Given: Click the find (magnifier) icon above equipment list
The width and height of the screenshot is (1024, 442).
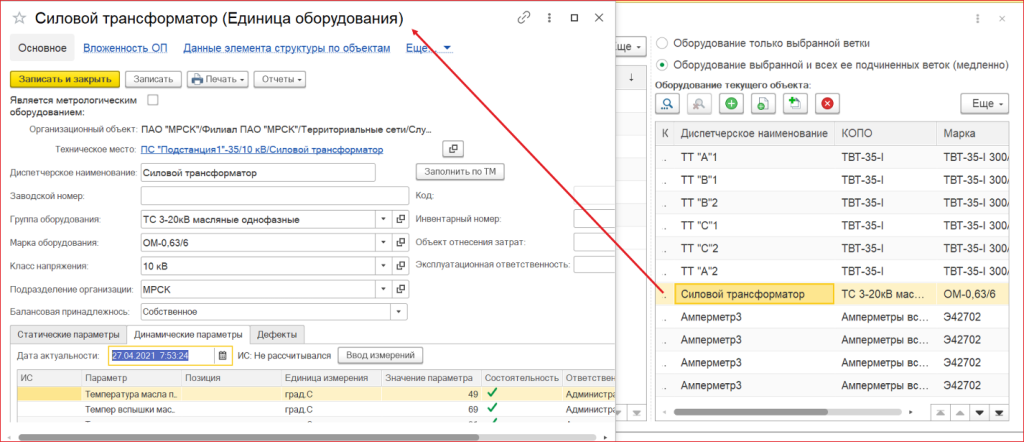Looking at the screenshot, I should tap(667, 103).
